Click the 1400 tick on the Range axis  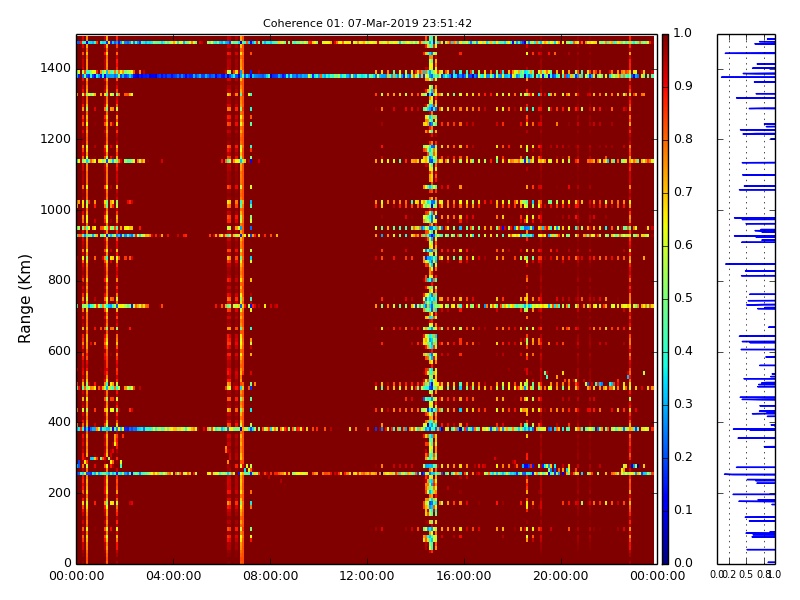pyautogui.click(x=56, y=68)
